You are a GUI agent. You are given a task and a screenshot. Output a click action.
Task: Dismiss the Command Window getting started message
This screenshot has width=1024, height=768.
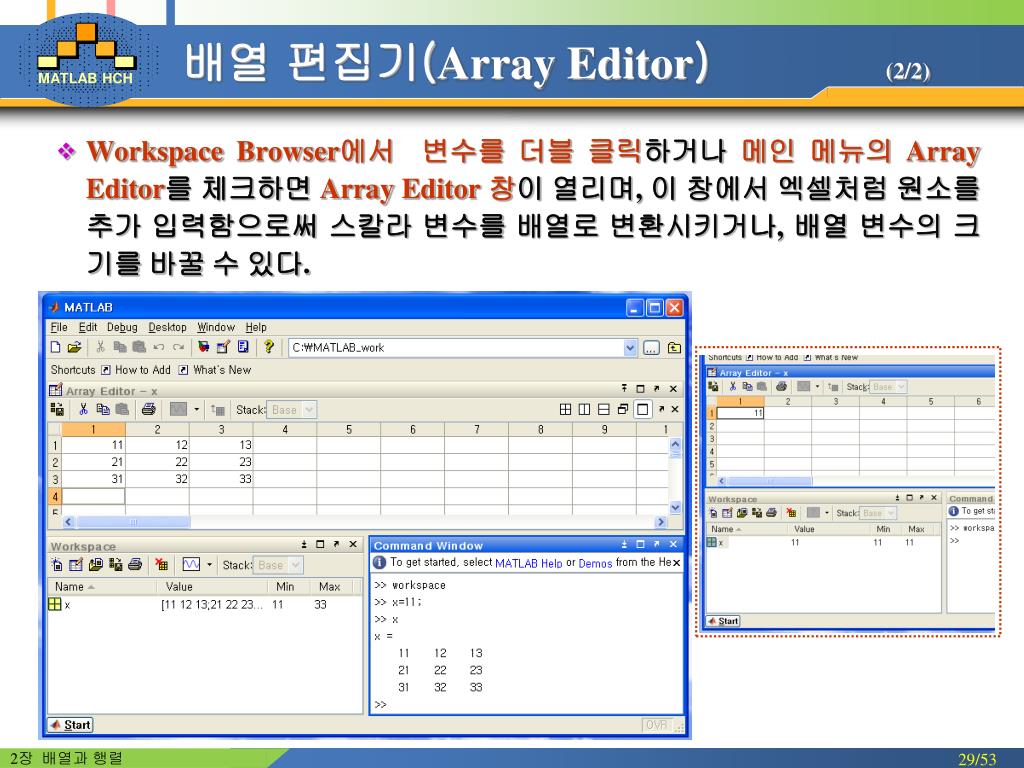click(676, 562)
